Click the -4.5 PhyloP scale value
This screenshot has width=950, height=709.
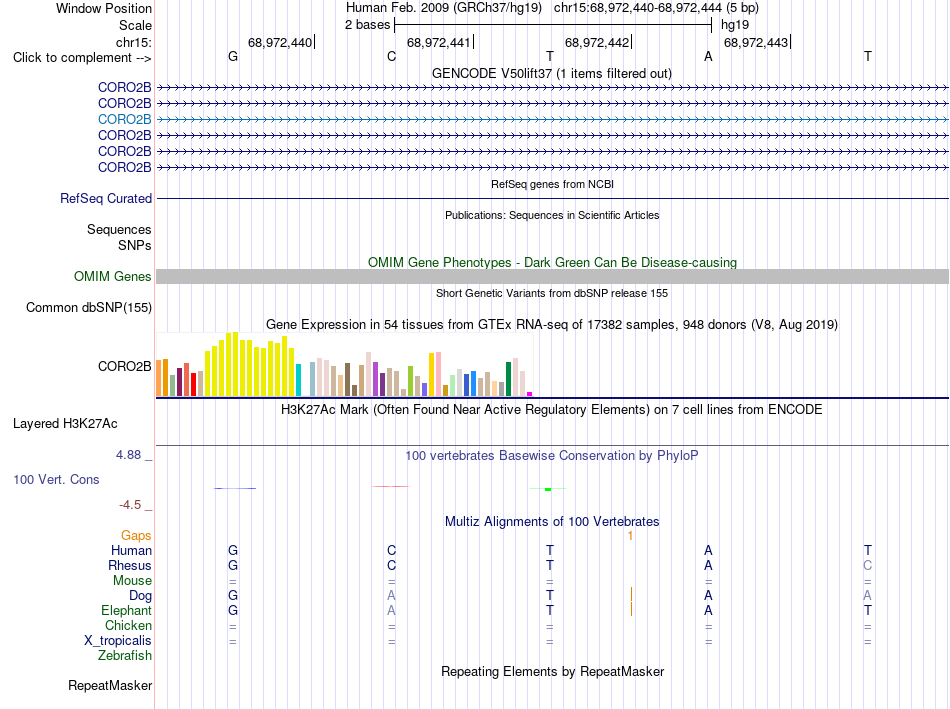tap(130, 505)
